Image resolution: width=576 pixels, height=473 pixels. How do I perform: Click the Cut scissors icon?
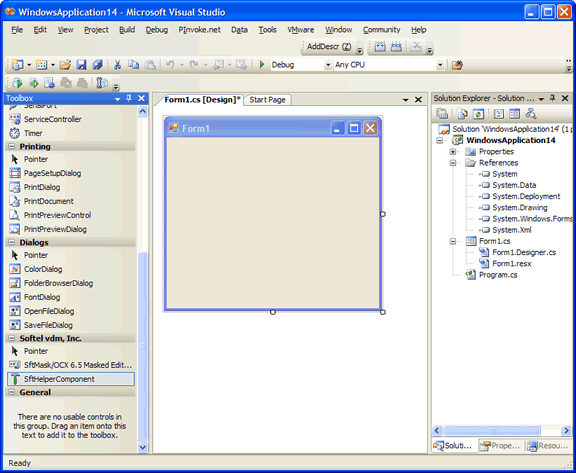[117, 65]
